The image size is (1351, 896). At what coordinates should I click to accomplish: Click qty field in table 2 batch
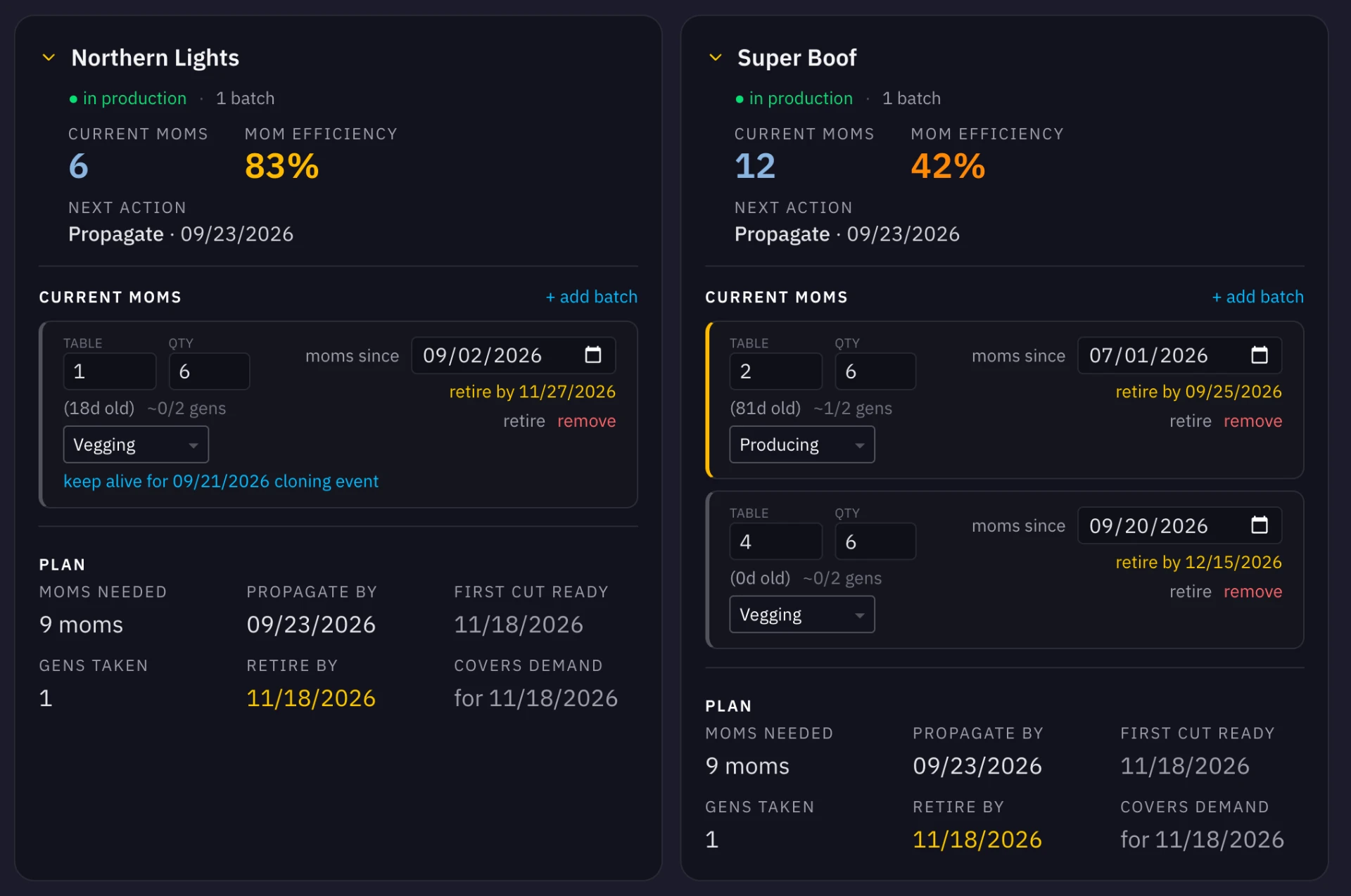pyautogui.click(x=876, y=371)
